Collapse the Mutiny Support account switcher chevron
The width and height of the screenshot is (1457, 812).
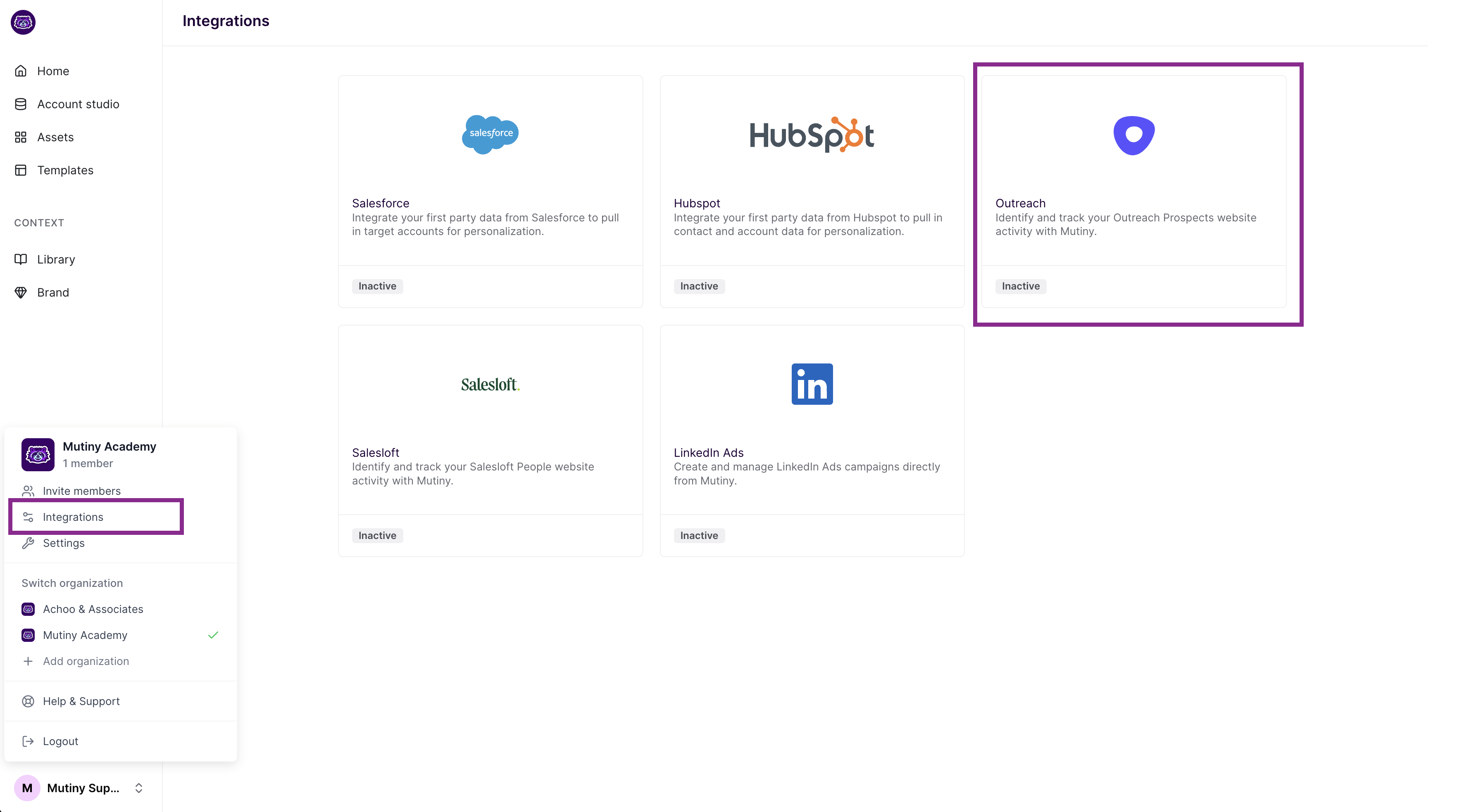point(138,788)
